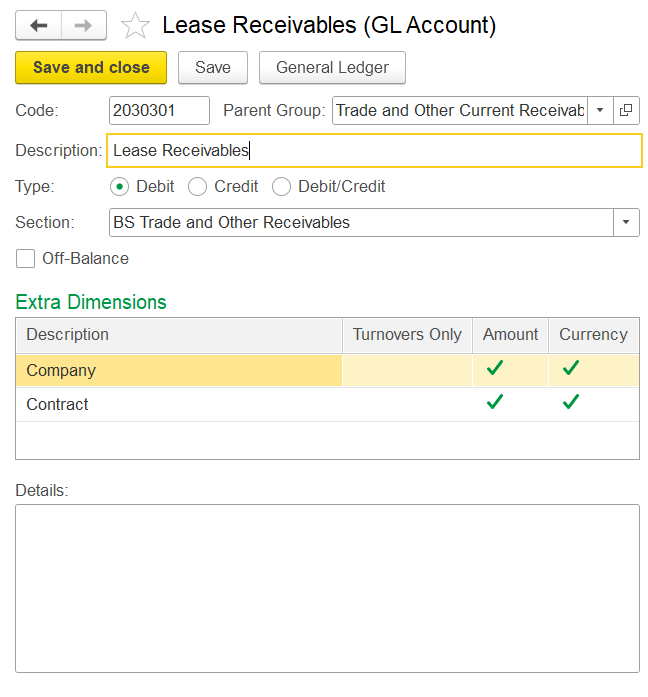The height and width of the screenshot is (697, 648).
Task: Click the Code input field
Action: click(x=158, y=110)
